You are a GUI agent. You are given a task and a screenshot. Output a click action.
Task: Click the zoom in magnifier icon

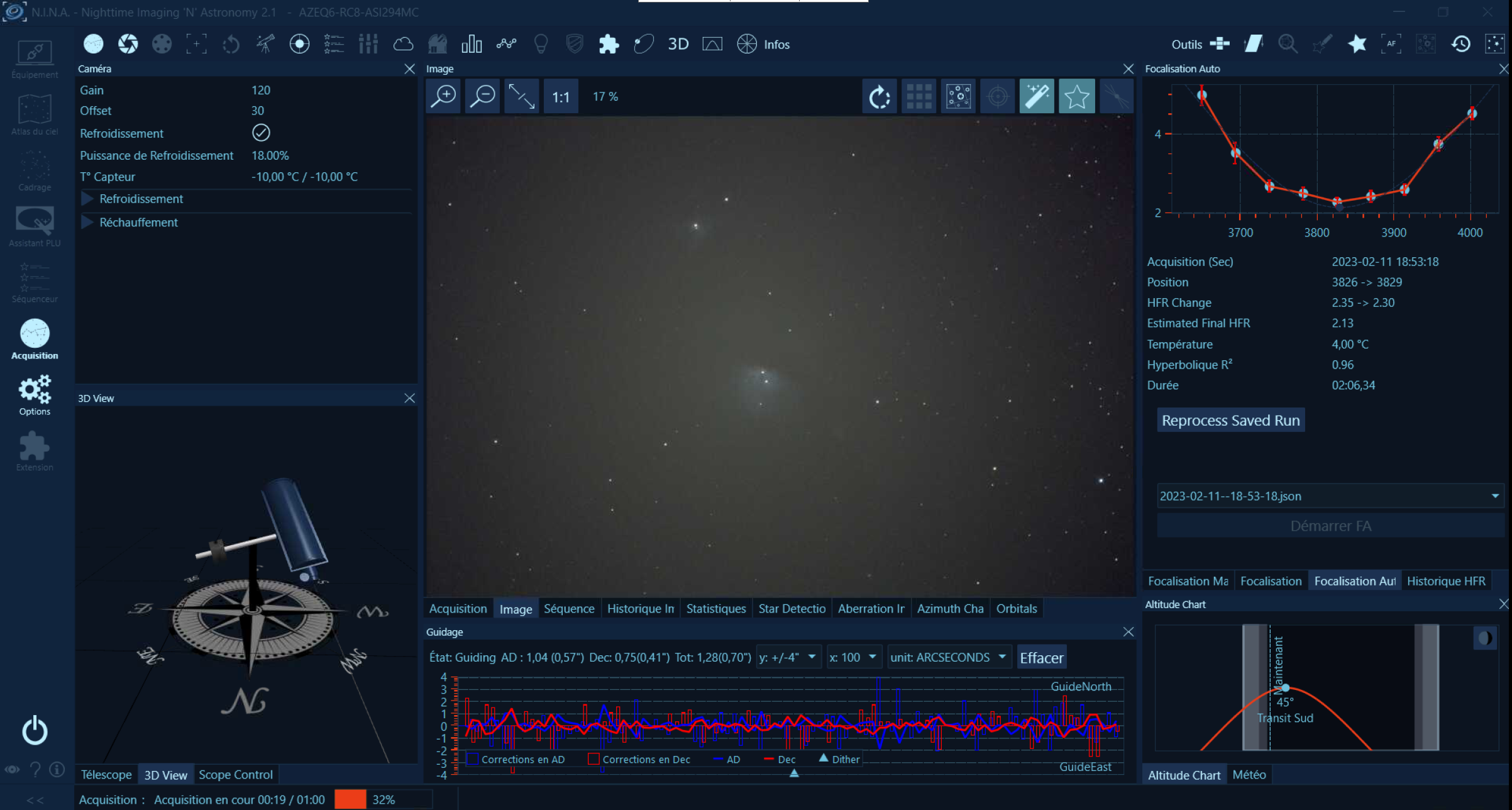click(444, 96)
